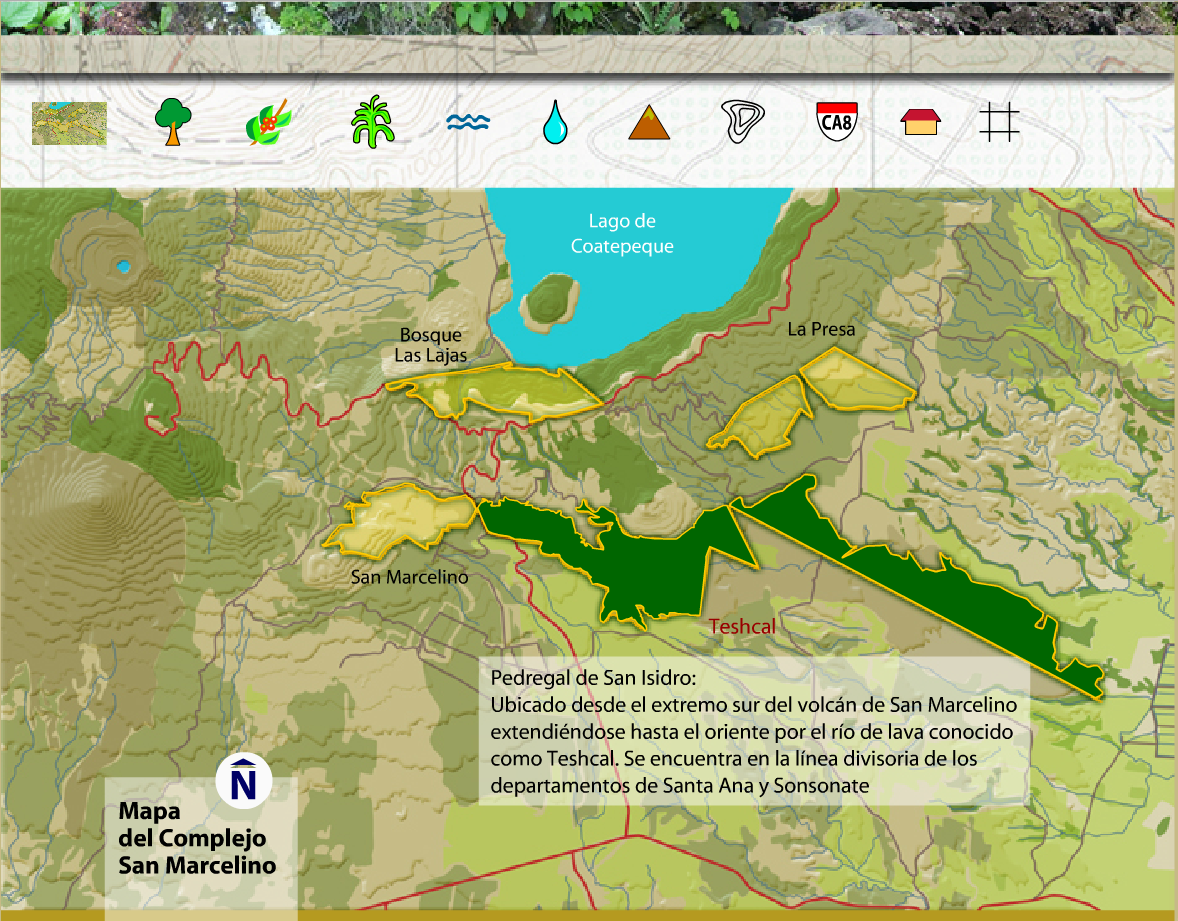The image size is (1178, 921).
Task: Select the brown volcano triangle icon
Action: pos(649,123)
